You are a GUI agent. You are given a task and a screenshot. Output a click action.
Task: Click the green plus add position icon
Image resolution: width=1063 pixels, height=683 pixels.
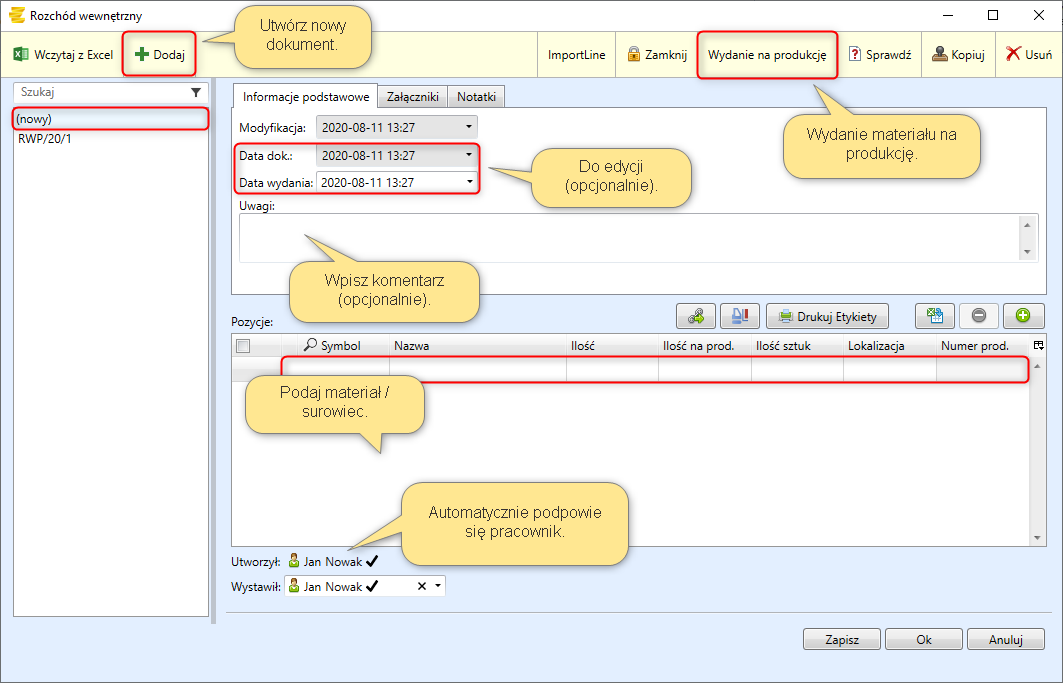pyautogui.click(x=1023, y=316)
